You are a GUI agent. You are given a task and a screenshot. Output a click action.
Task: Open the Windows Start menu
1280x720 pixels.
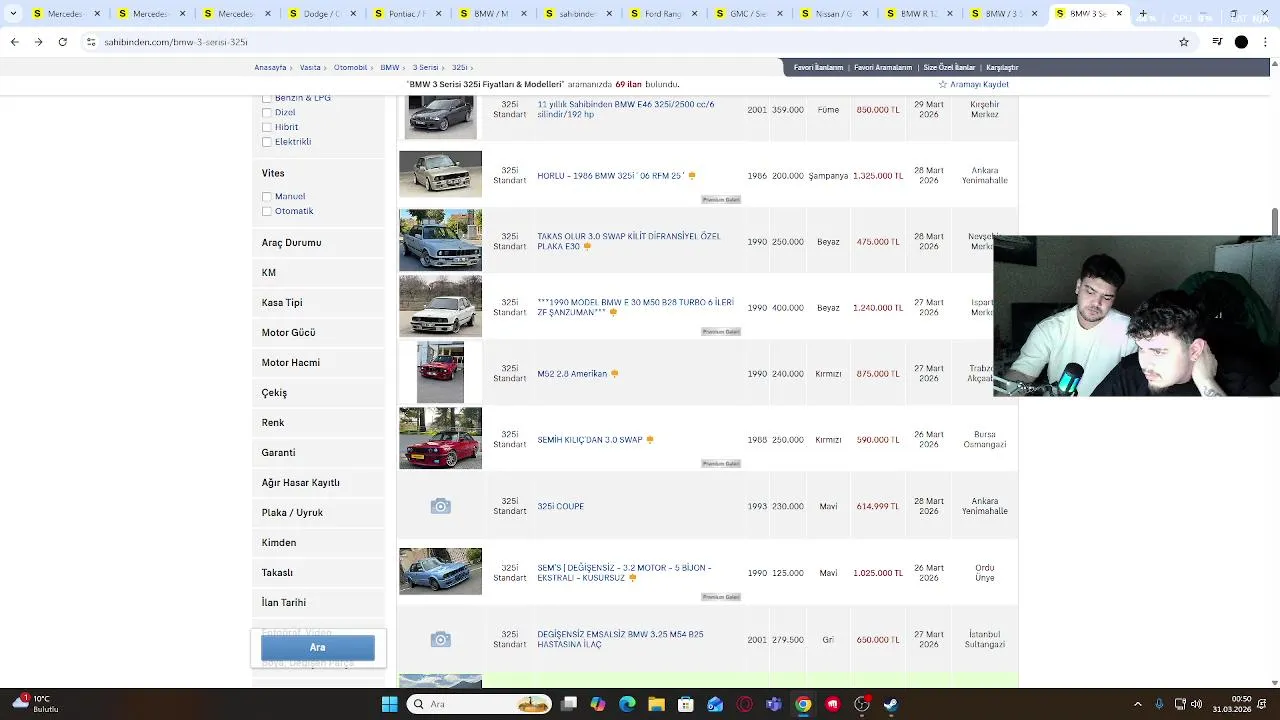tap(389, 704)
